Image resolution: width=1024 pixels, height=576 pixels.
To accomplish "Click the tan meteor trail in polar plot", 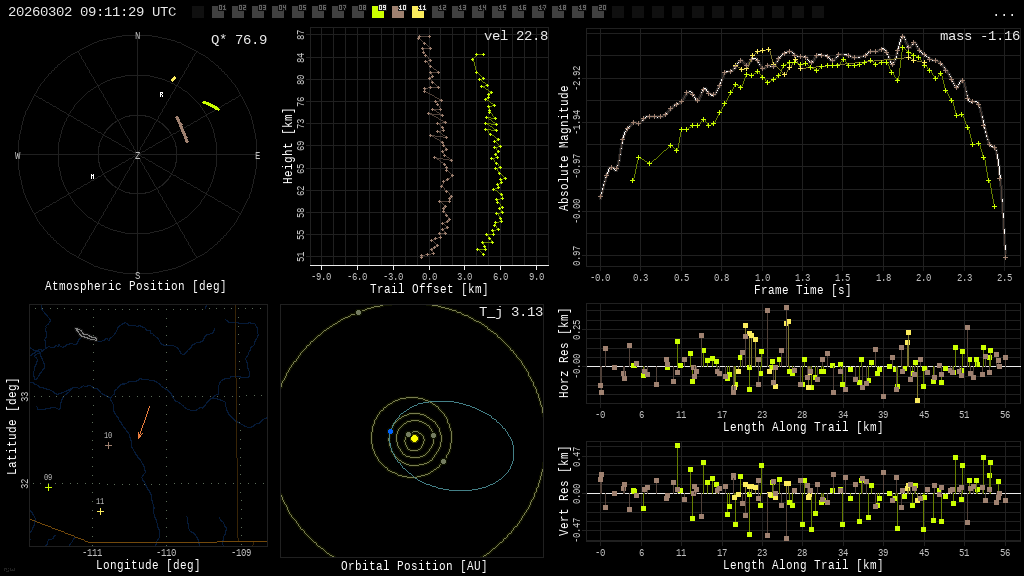I will pyautogui.click(x=182, y=129).
